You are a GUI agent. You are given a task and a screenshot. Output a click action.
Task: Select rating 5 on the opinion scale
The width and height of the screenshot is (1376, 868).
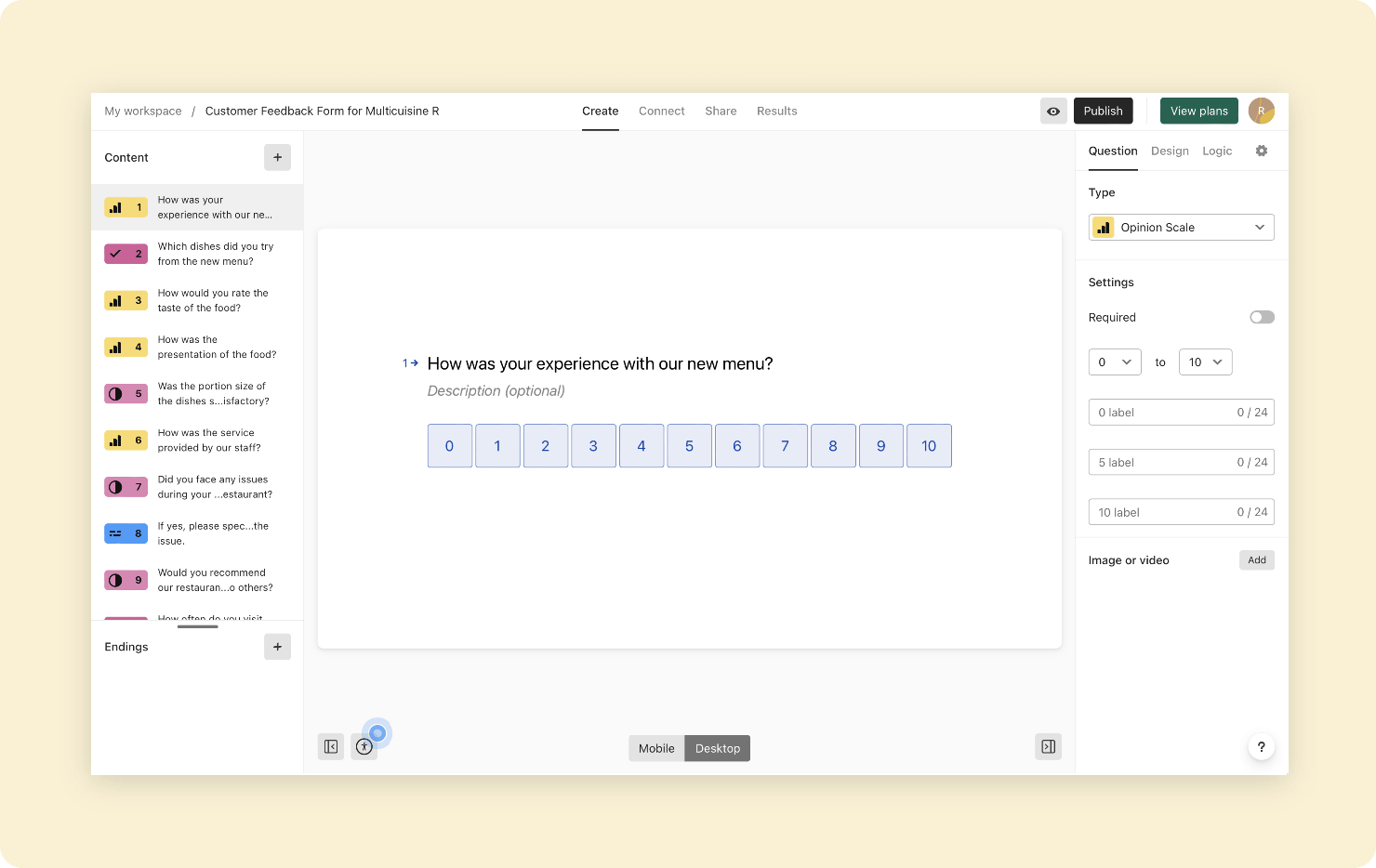click(x=689, y=445)
